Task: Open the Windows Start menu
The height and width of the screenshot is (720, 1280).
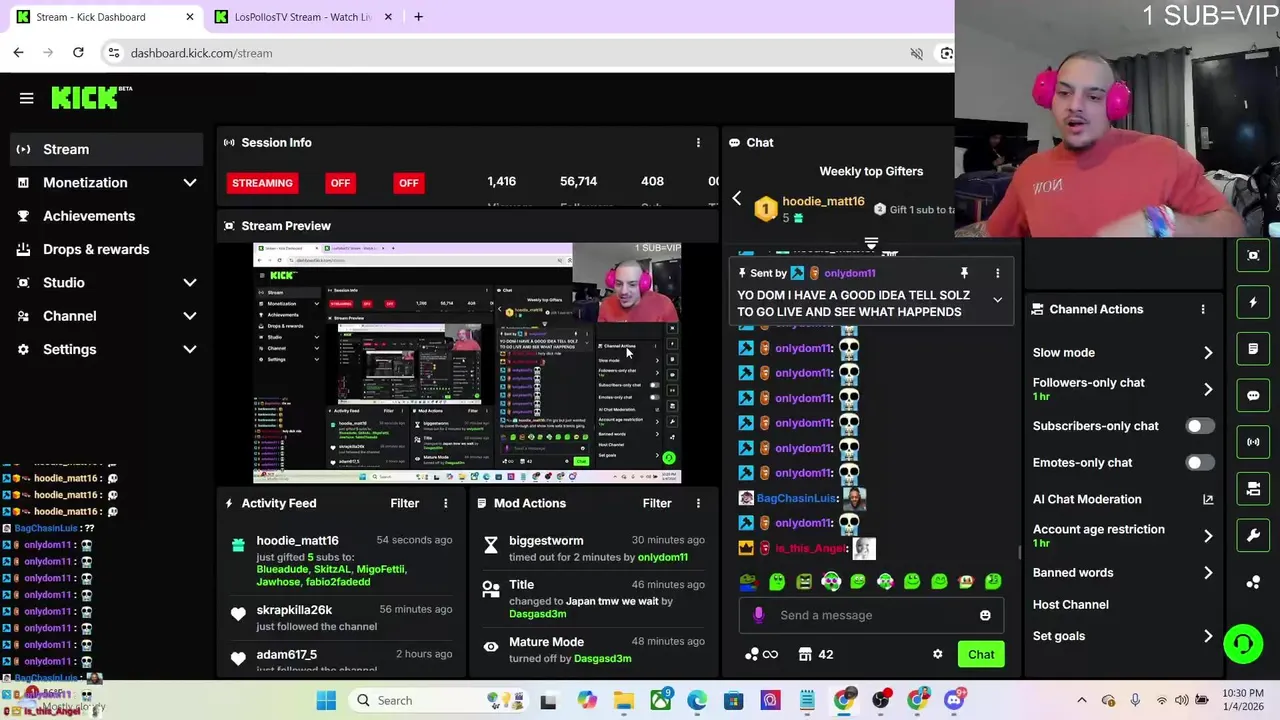Action: click(x=326, y=700)
